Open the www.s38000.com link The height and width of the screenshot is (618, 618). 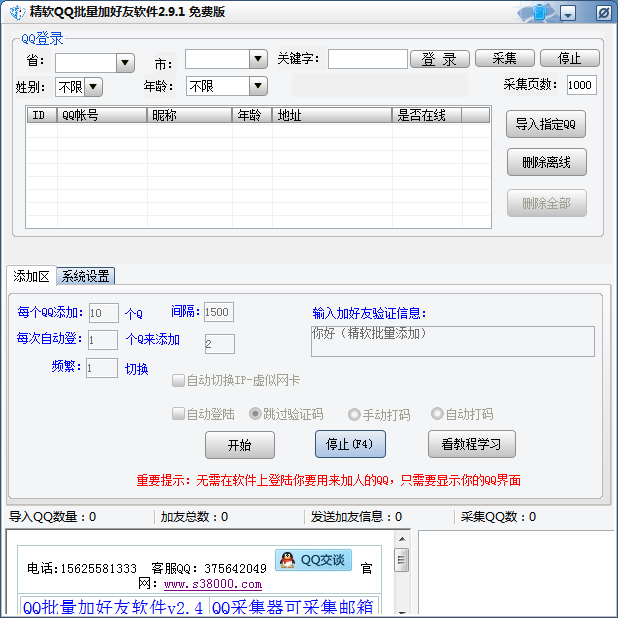213,584
